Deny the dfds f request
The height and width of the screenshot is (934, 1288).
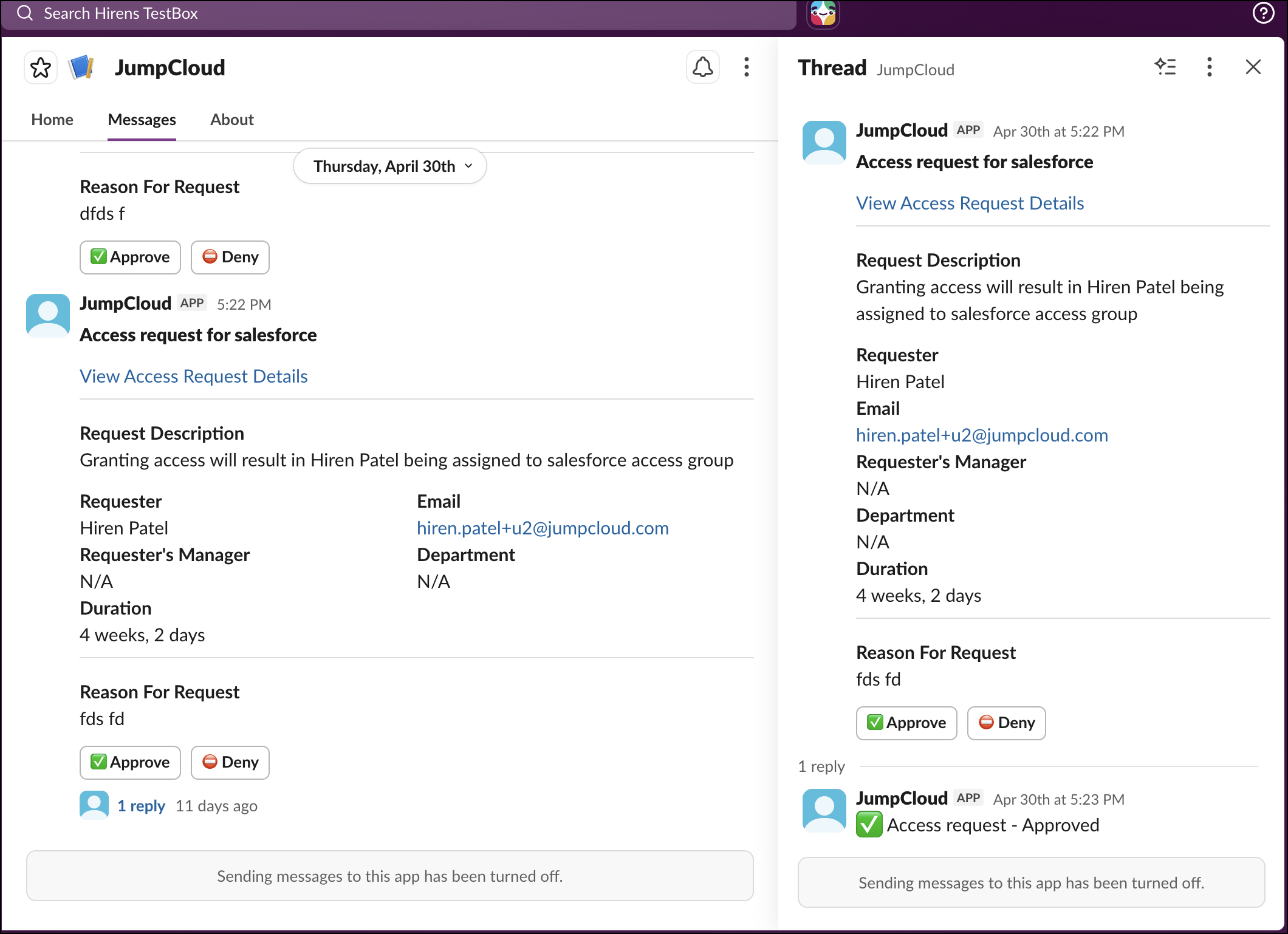(x=230, y=257)
